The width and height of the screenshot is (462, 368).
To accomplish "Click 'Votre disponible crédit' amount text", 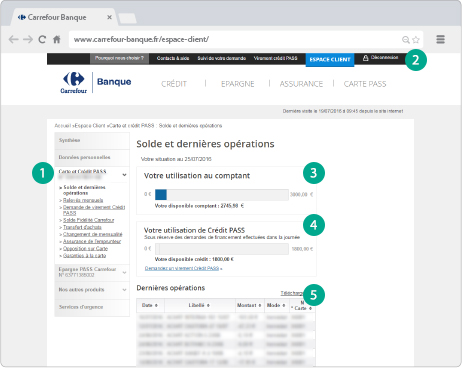I will [194, 259].
